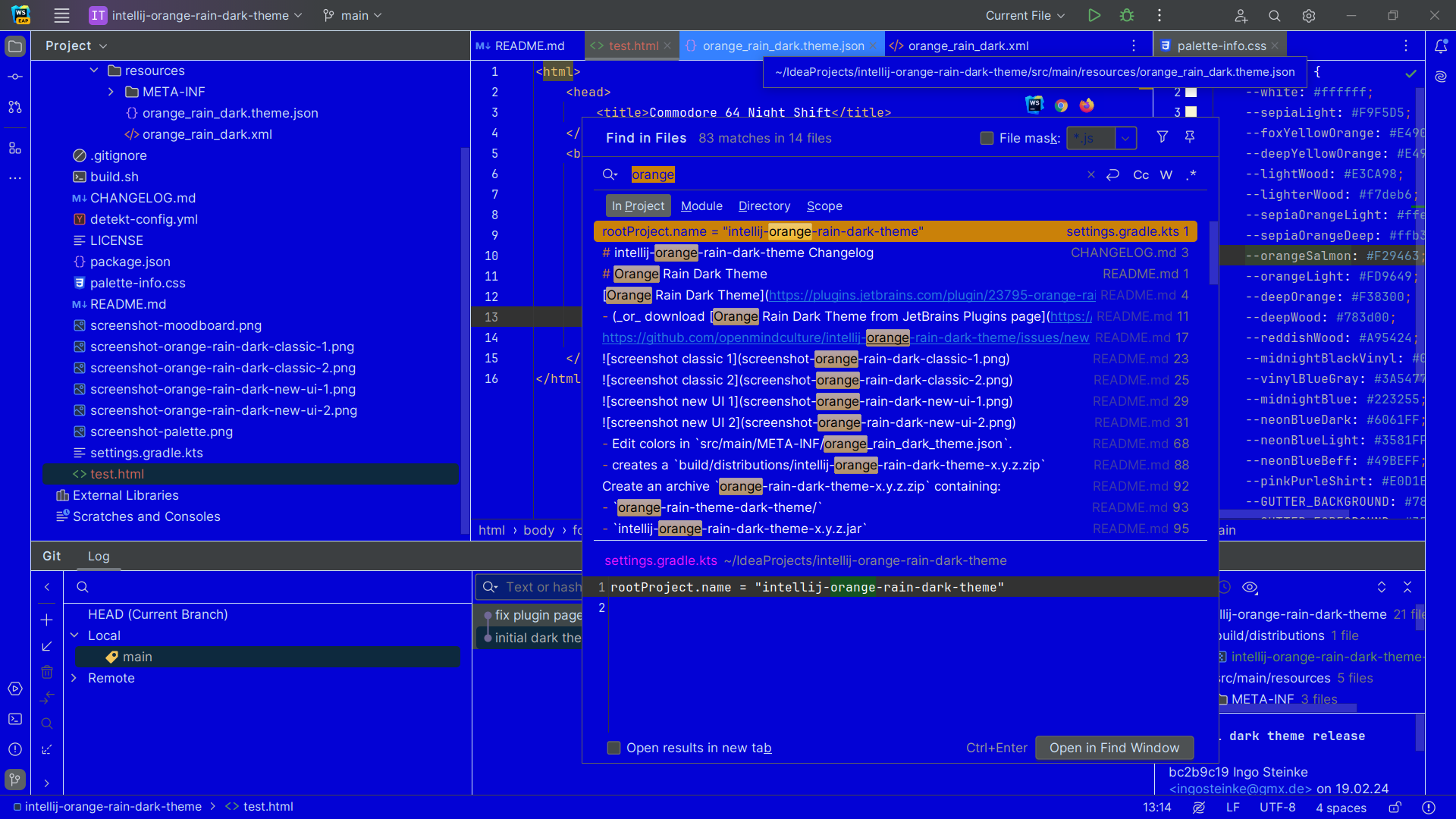Screen dimensions: 1456x819
Task: Expand the META-INF folder
Action: tap(111, 92)
